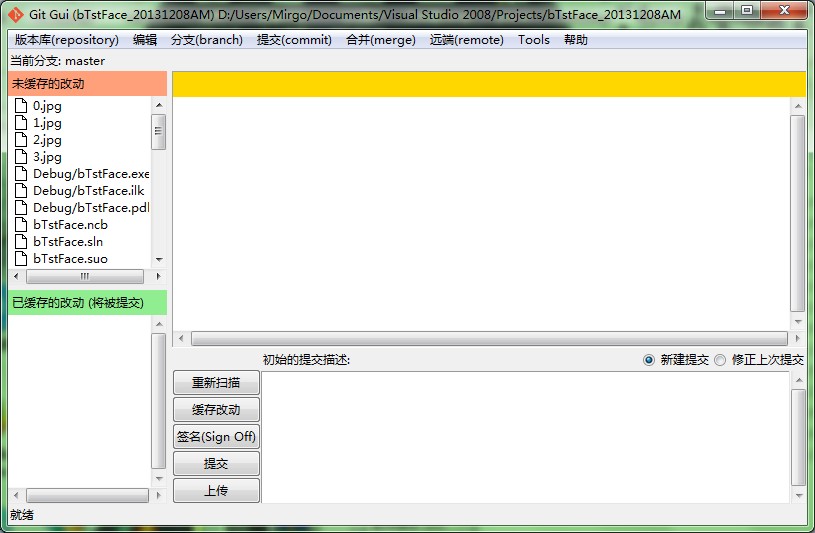Click the 未缓存的改动 header
The width and height of the screenshot is (815, 533).
(87, 84)
